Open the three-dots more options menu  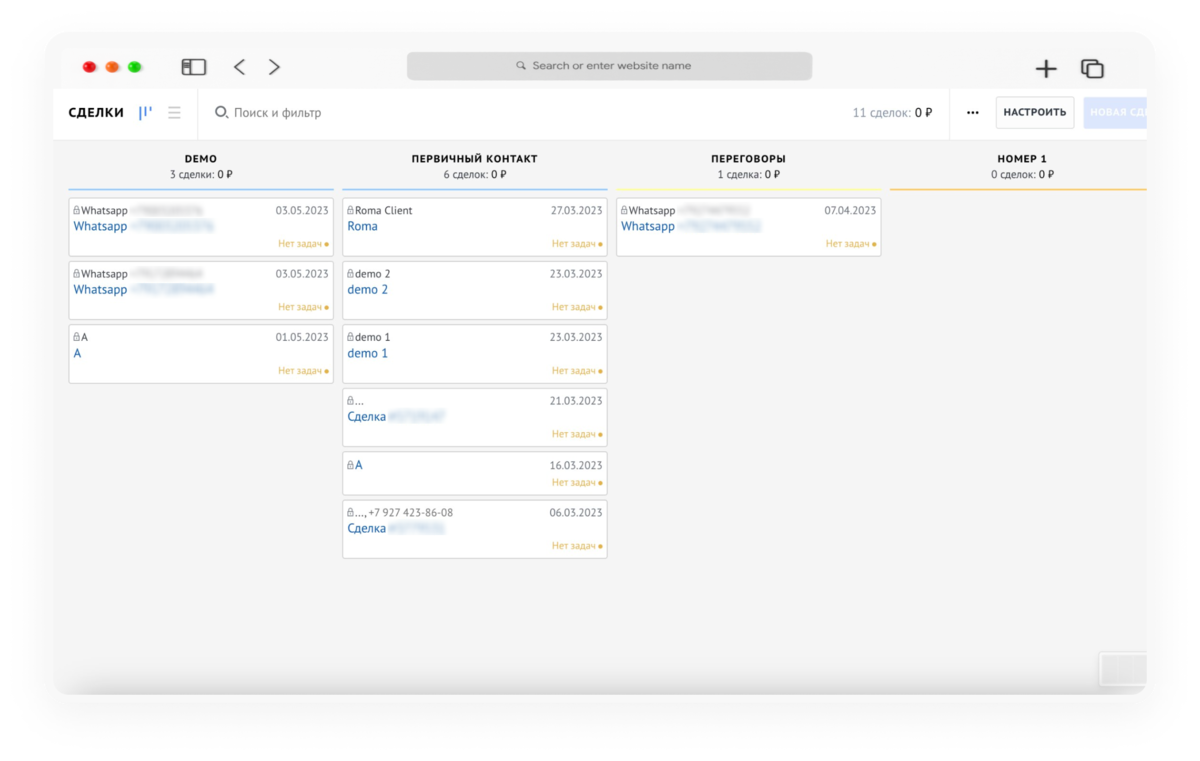973,113
